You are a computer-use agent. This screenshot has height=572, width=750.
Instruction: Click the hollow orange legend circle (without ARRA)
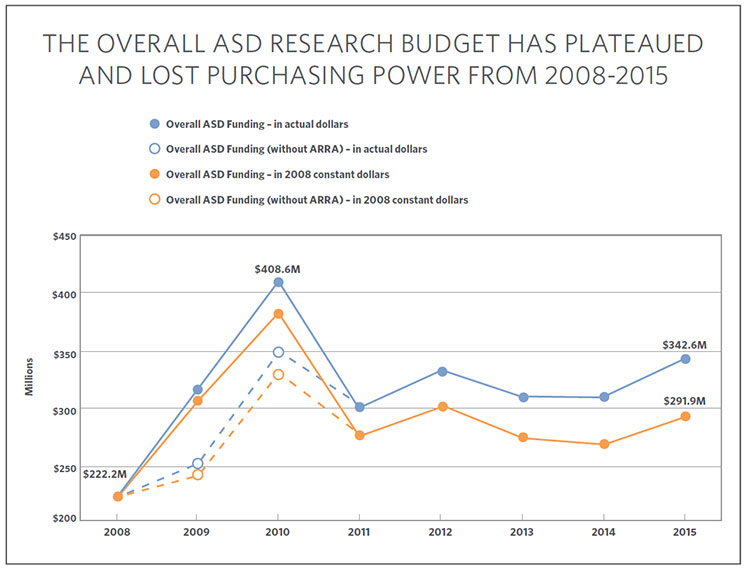pos(152,200)
